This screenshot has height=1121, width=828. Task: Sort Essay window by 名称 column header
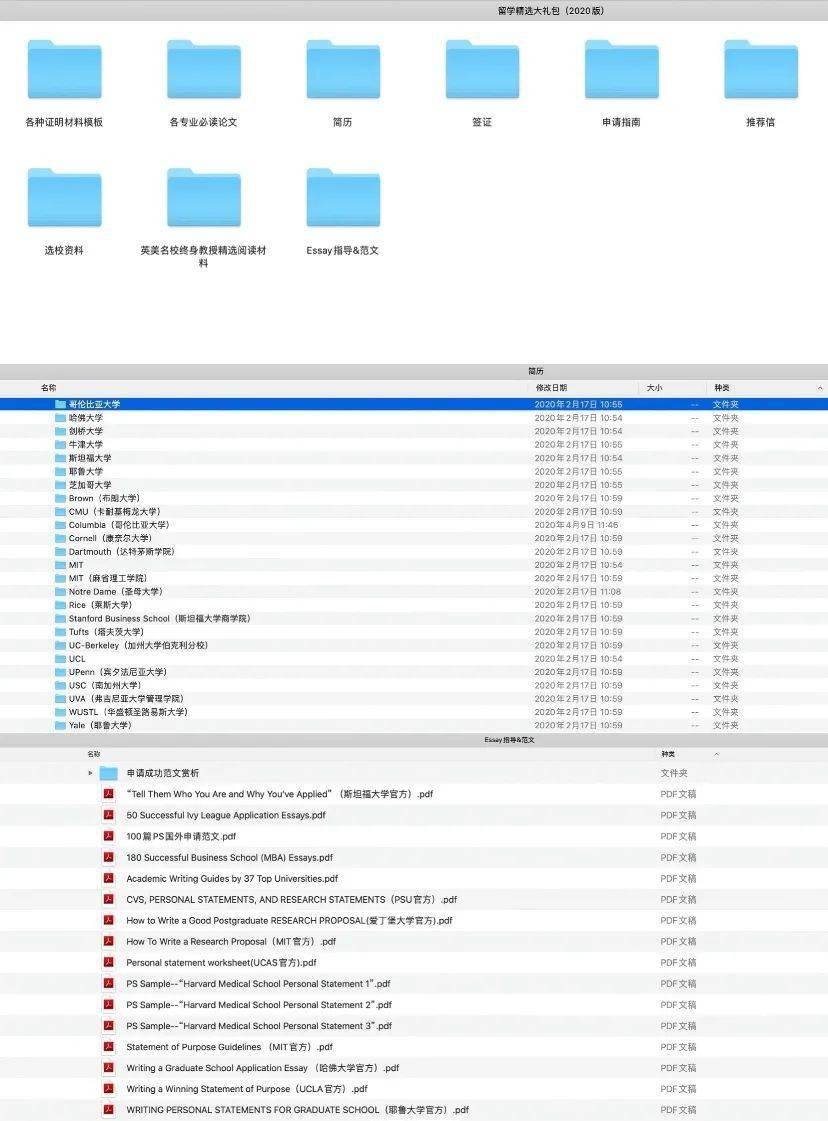[94, 754]
